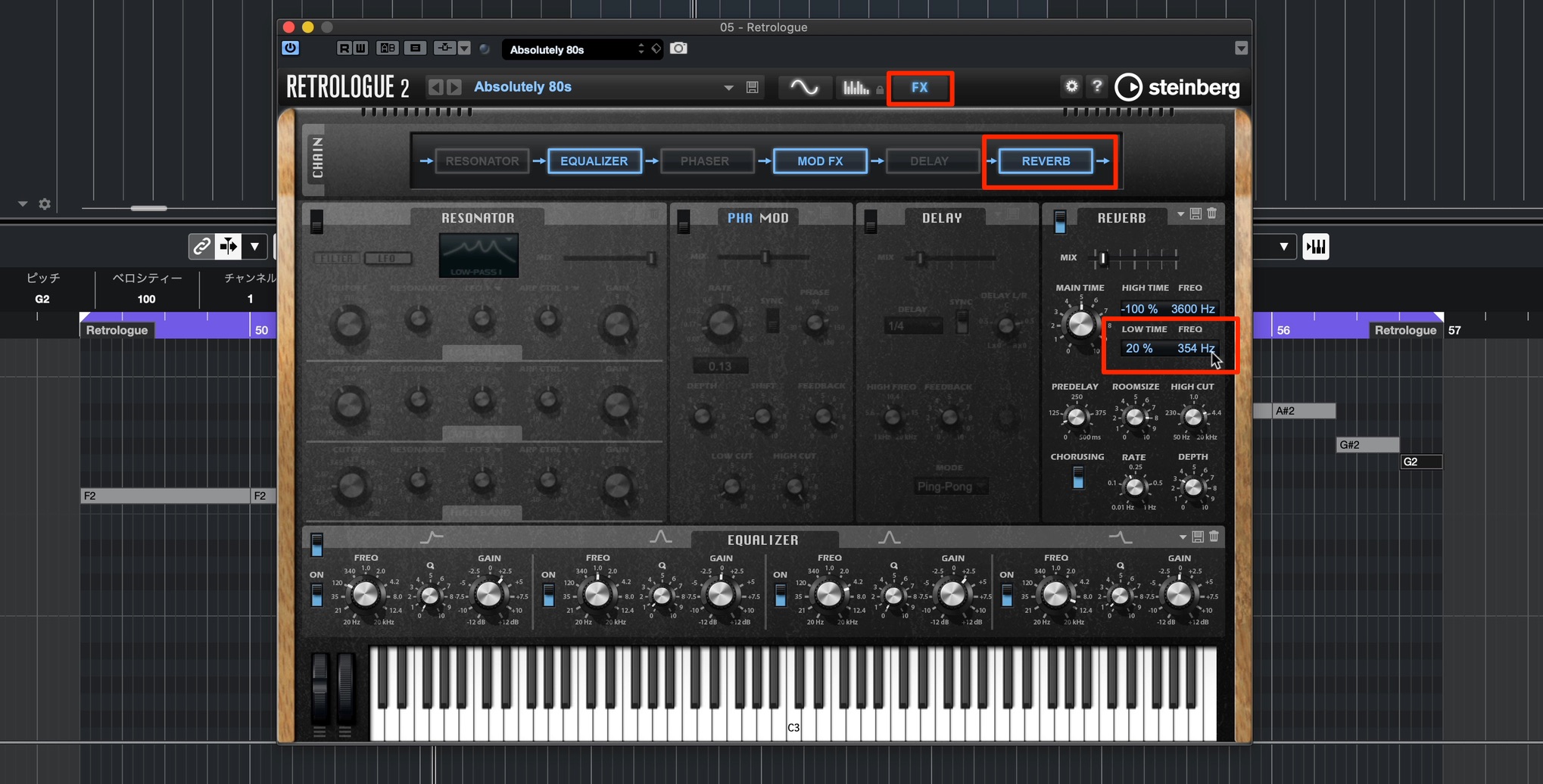This screenshot has width=1543, height=784.
Task: Open the Equalizer module preset dropdown arrow
Action: click(1183, 537)
